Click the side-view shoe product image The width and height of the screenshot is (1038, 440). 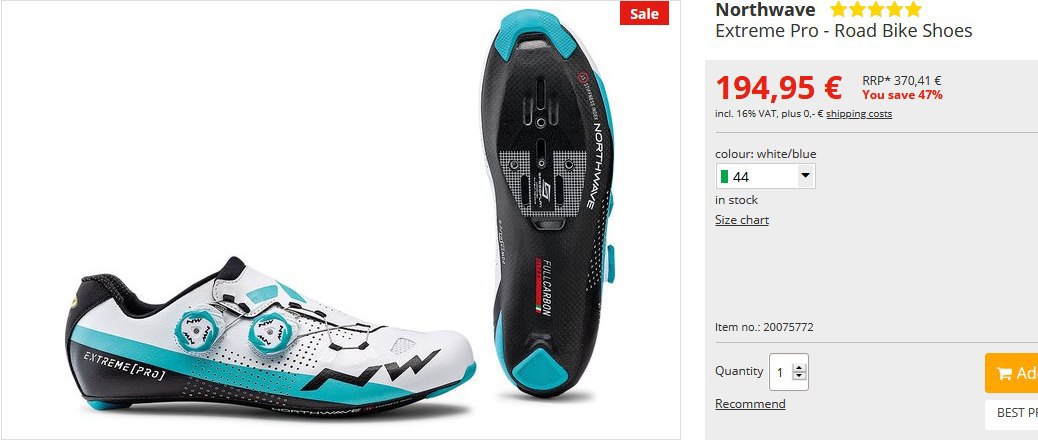(x=270, y=336)
